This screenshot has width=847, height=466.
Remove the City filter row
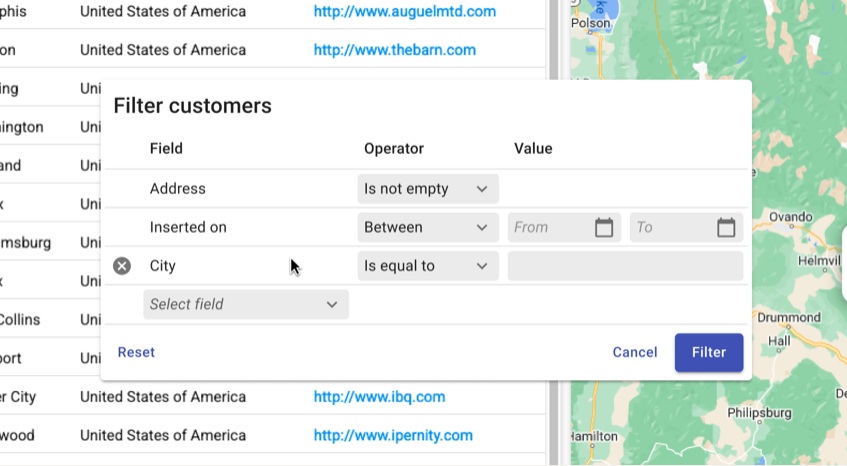pos(122,266)
